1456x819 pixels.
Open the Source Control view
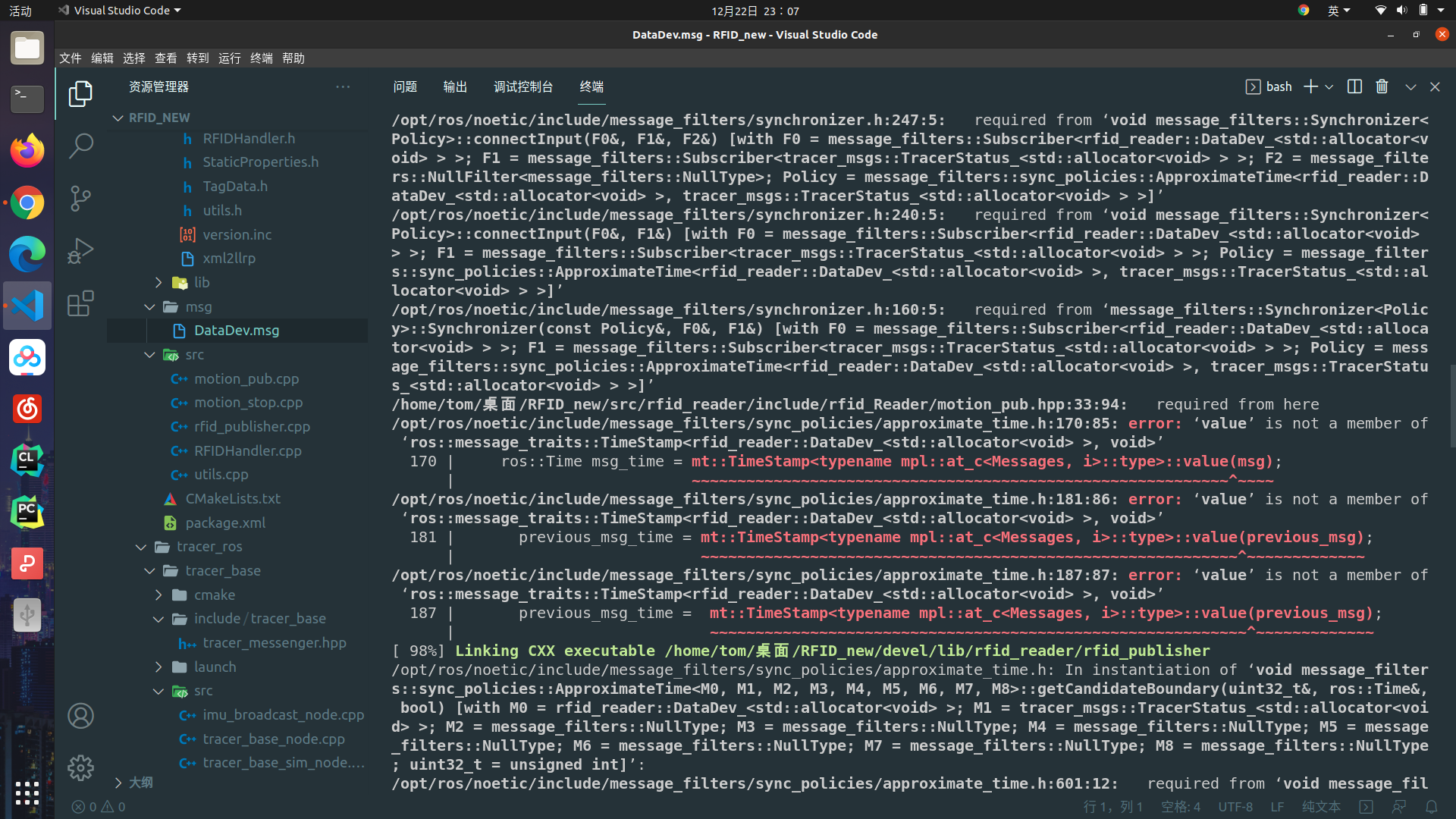(80, 198)
